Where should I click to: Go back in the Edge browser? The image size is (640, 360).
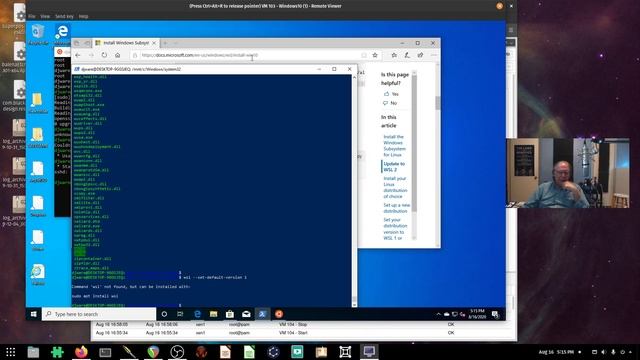pyautogui.click(x=78, y=55)
